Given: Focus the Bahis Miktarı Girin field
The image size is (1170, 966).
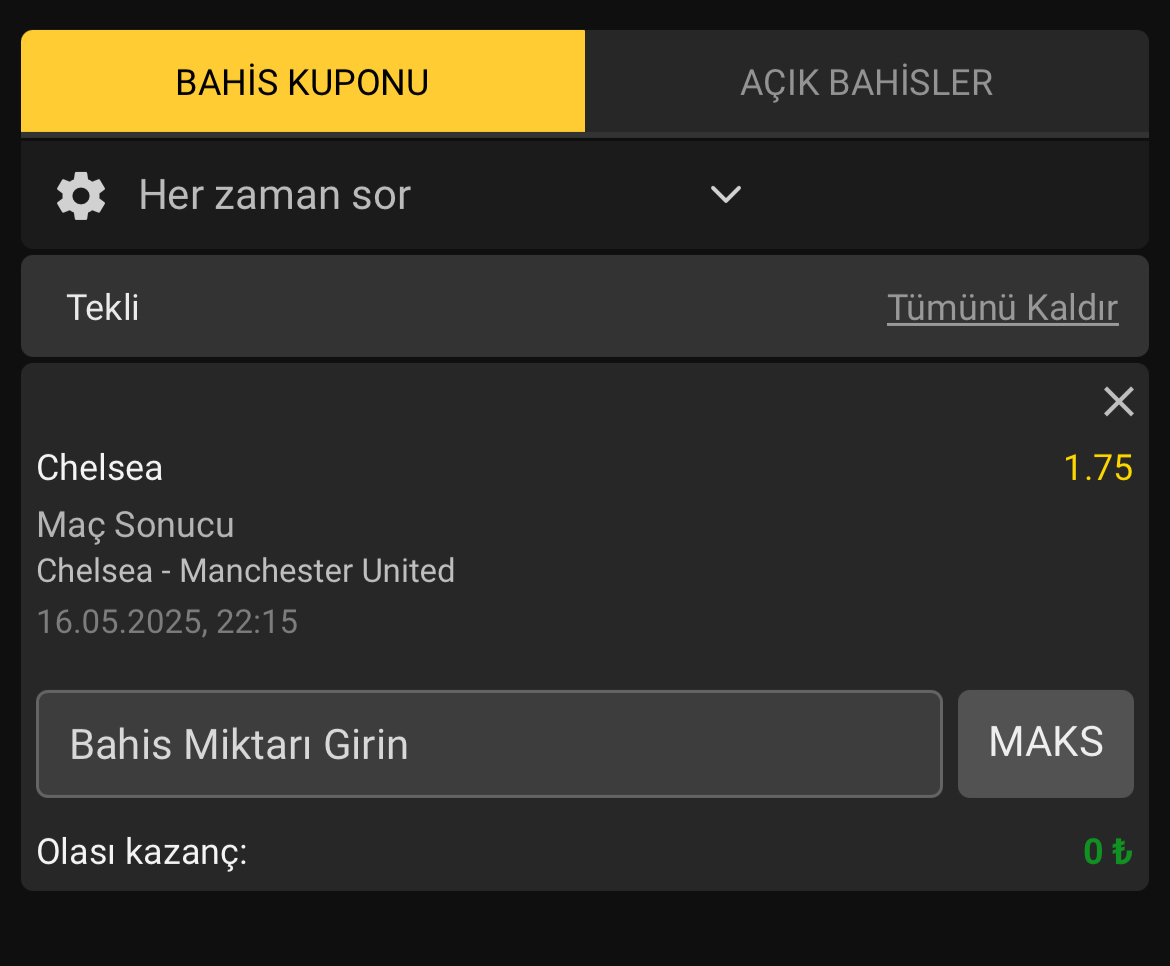Looking at the screenshot, I should click(x=489, y=744).
